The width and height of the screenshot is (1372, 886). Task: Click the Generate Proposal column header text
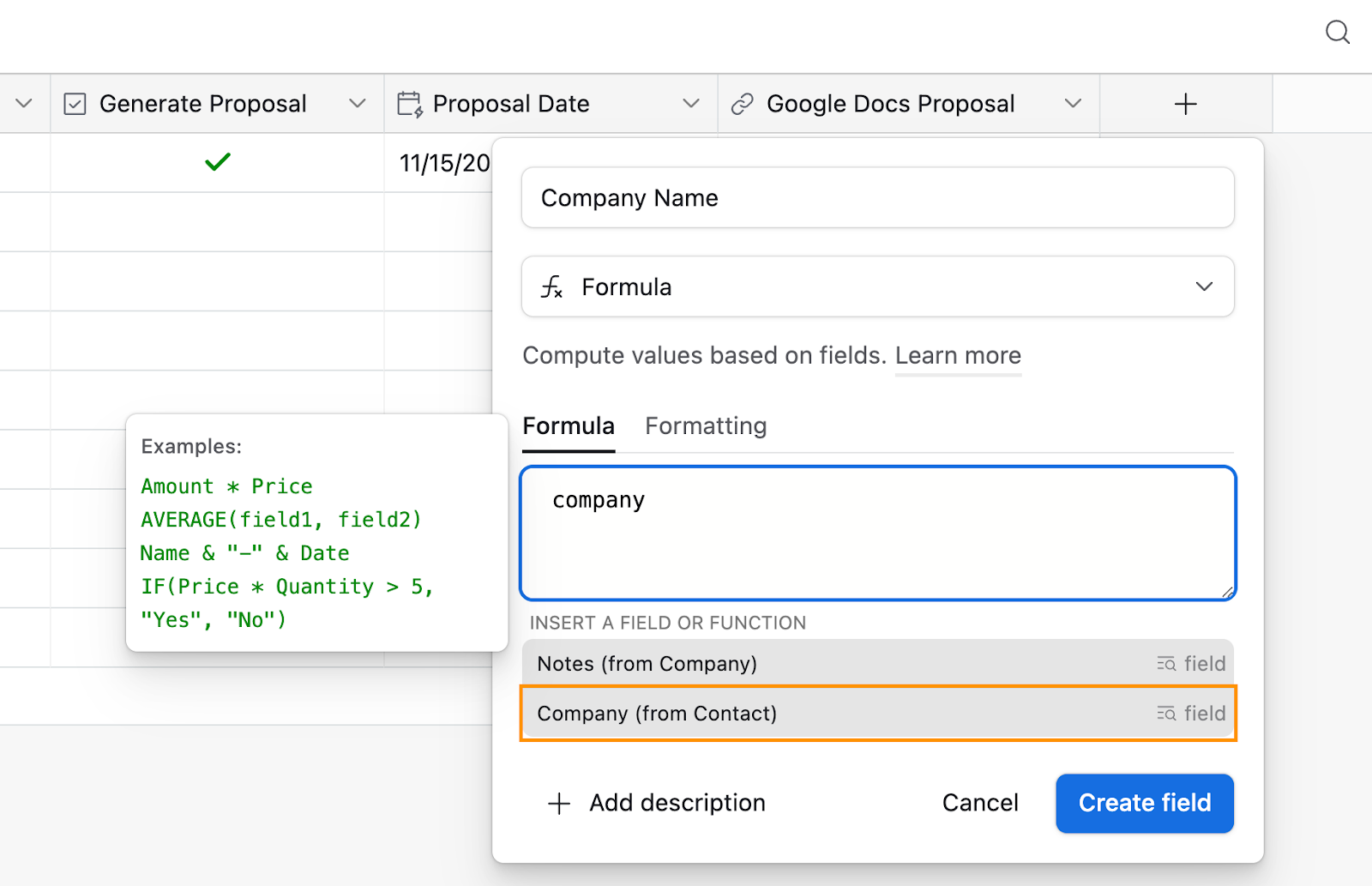coord(203,104)
